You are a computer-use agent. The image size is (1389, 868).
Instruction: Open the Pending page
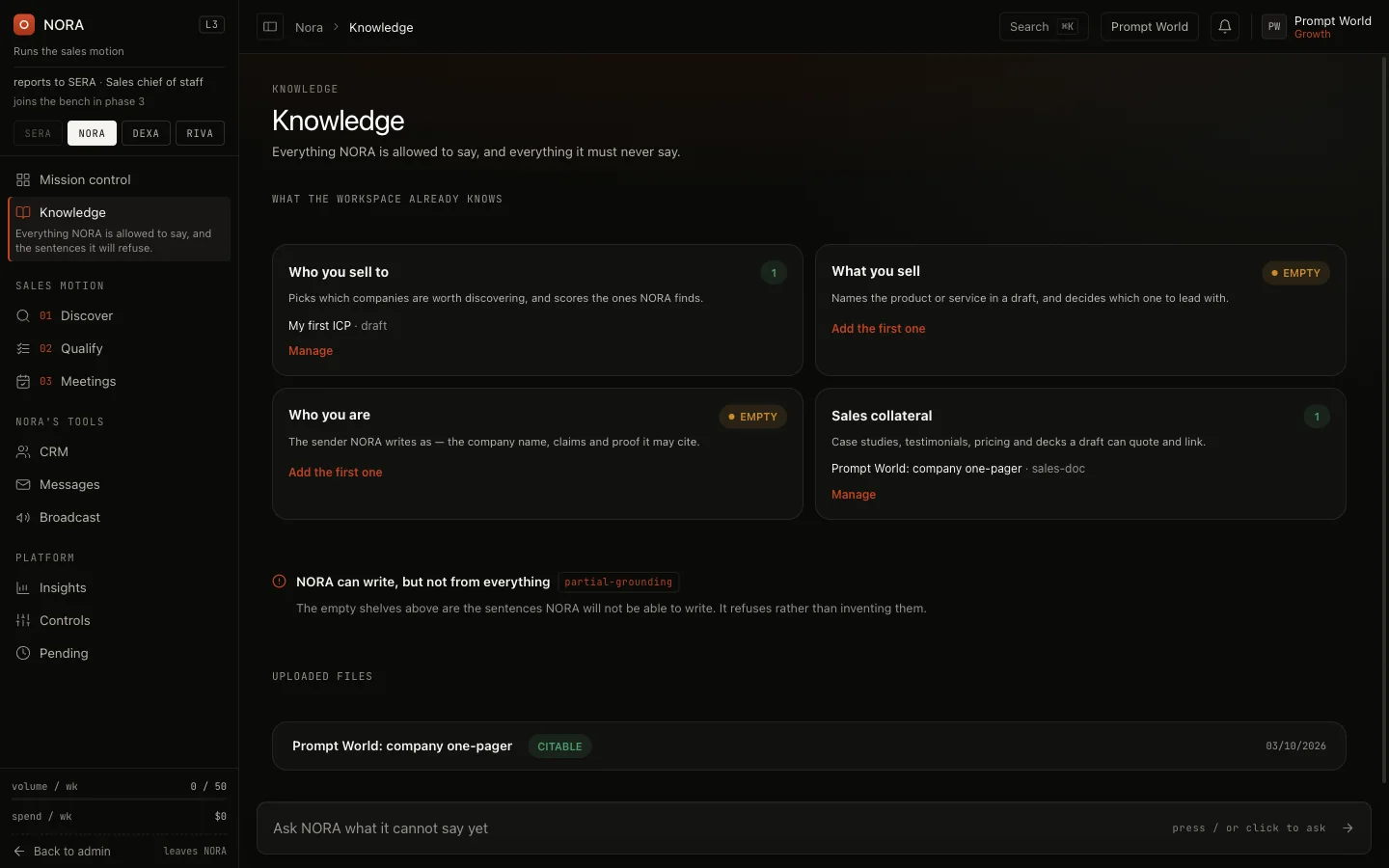120,654
